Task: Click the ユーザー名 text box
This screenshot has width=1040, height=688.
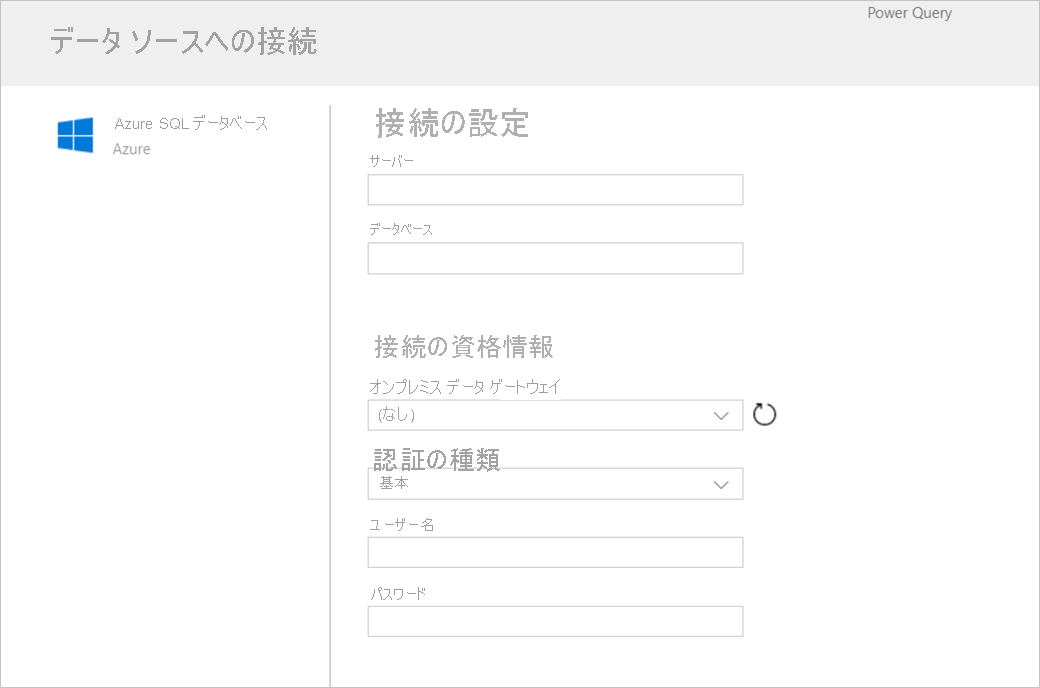Action: pos(555,552)
